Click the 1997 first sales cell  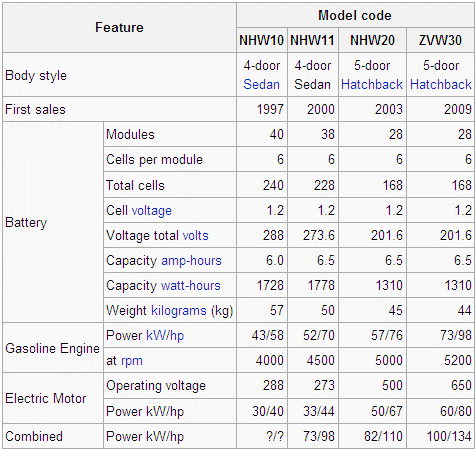262,109
